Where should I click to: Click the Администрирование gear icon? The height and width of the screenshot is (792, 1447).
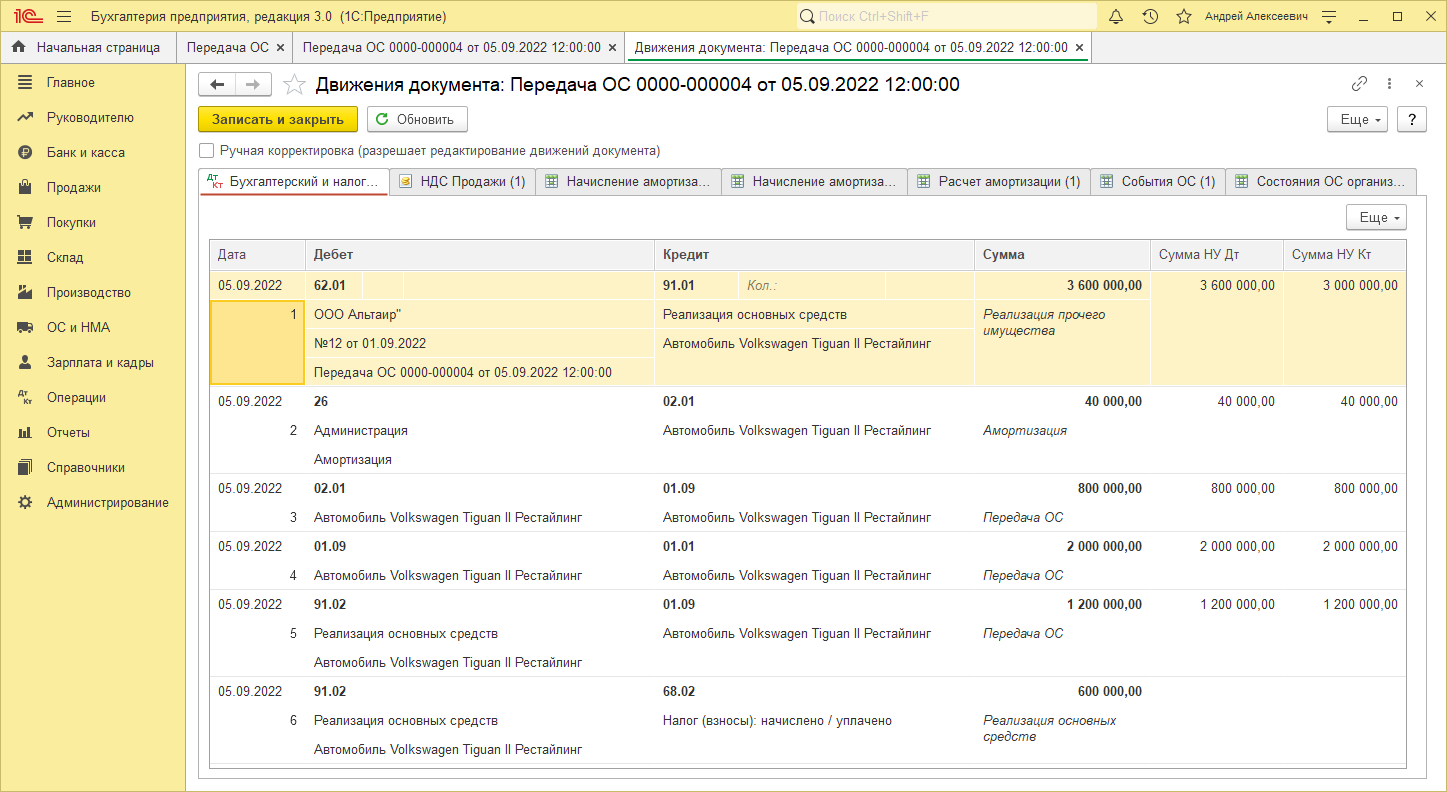click(26, 502)
